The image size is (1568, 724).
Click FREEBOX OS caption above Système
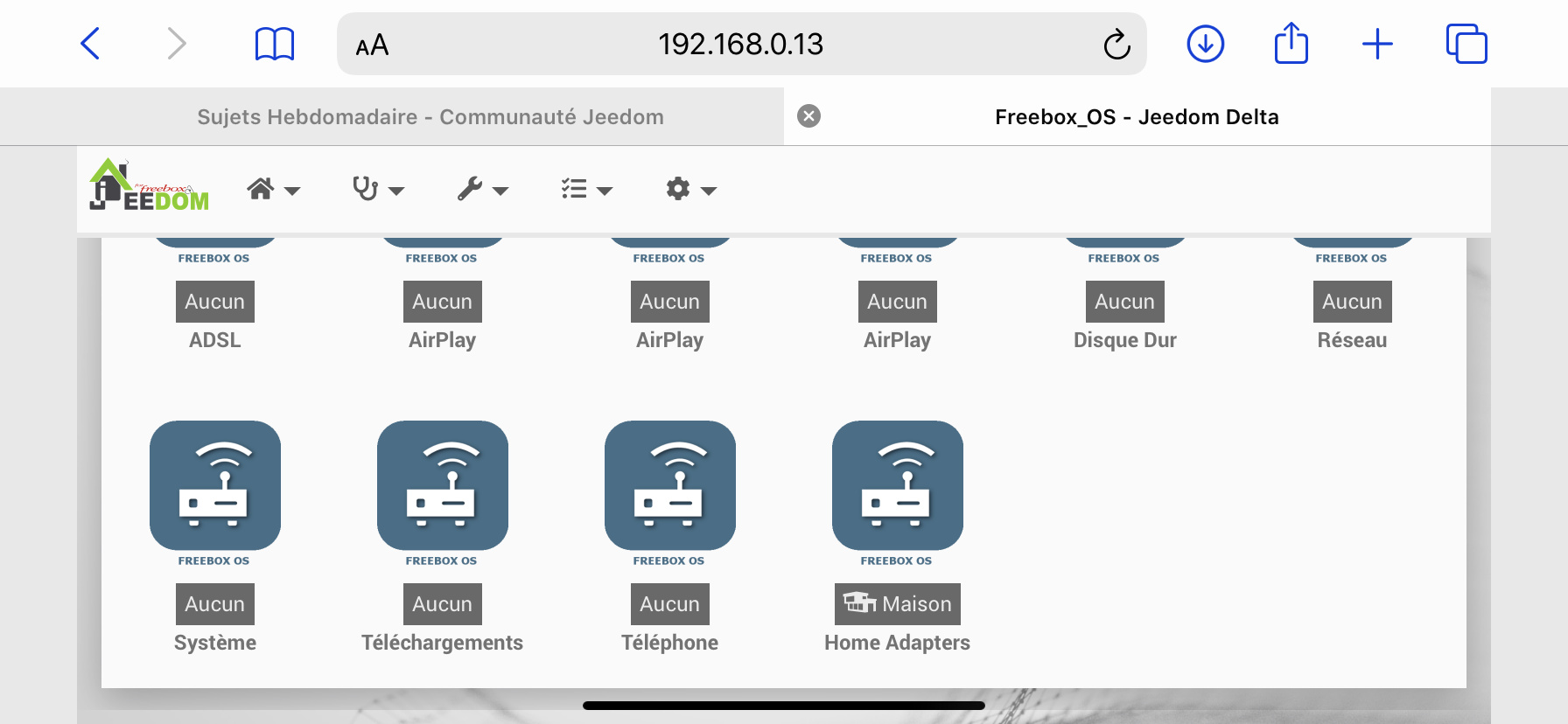pyautogui.click(x=214, y=560)
